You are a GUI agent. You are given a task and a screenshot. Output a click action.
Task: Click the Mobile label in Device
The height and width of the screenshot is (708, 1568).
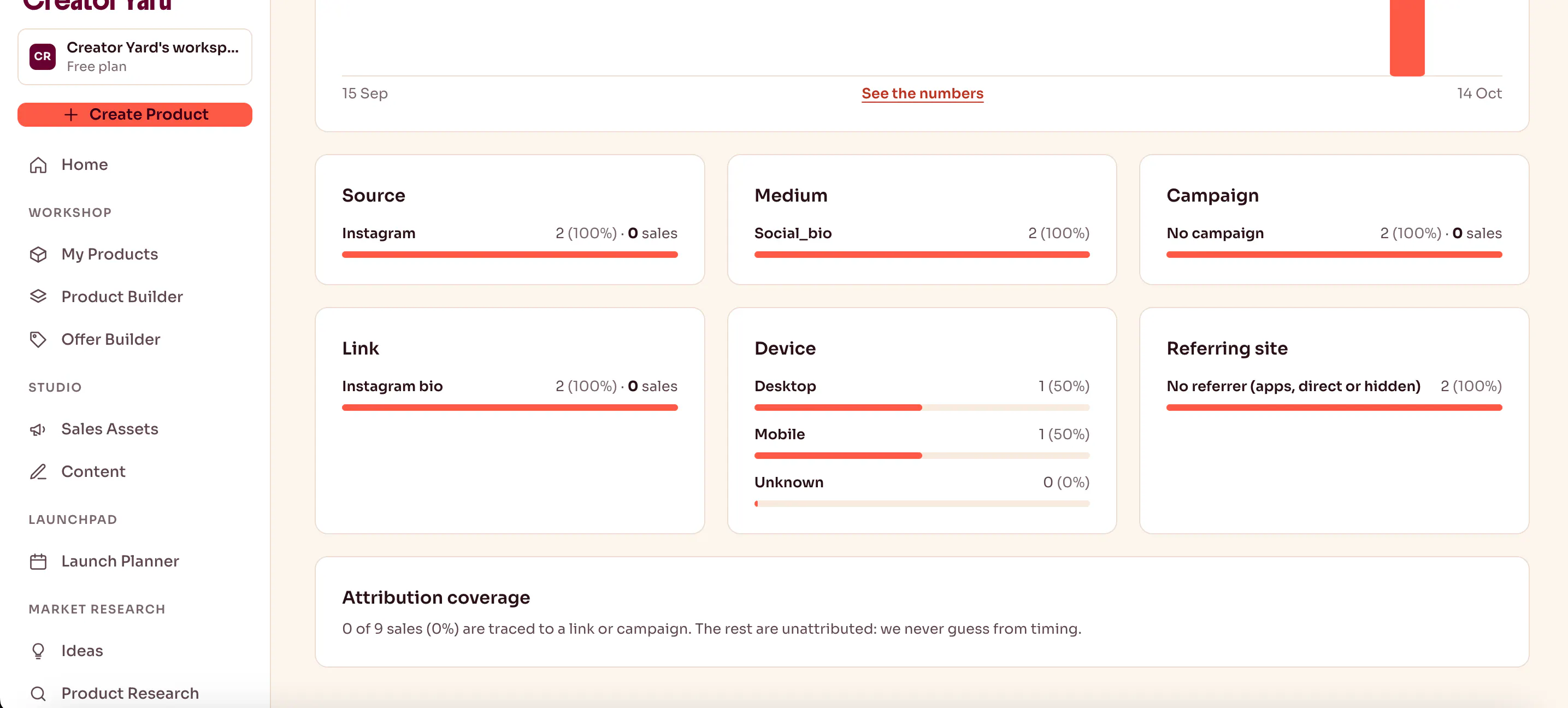tap(779, 434)
